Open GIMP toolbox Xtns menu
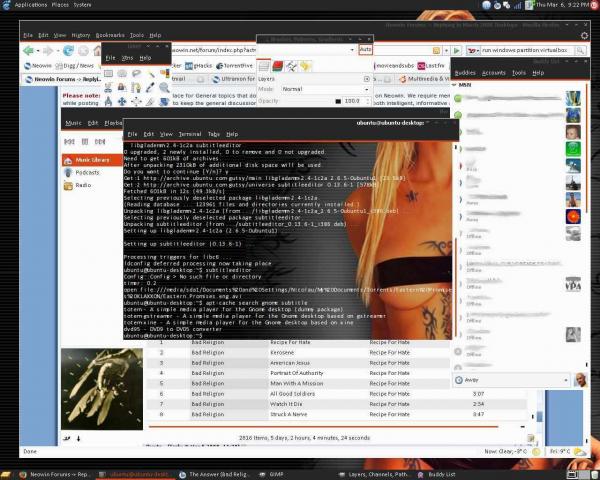This screenshot has width=600, height=480. [127, 58]
